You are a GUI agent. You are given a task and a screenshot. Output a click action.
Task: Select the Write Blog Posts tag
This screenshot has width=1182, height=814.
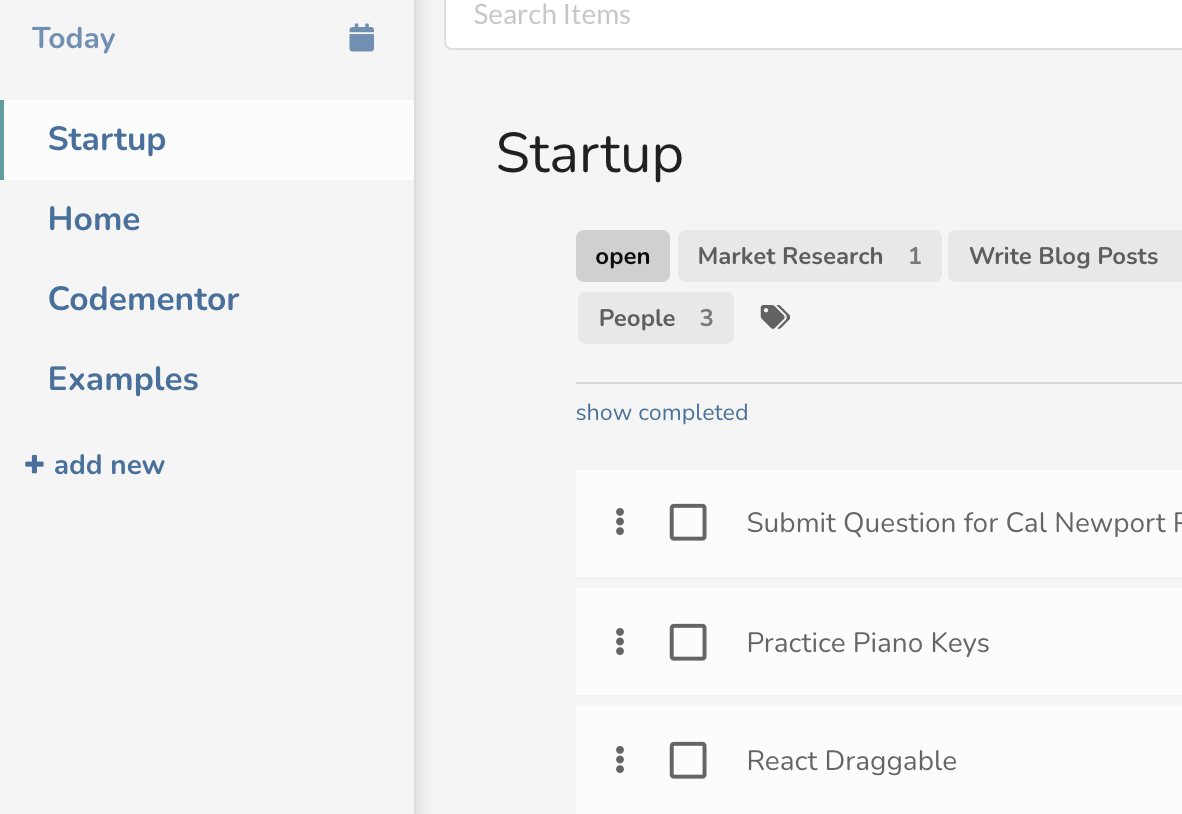pos(1063,257)
